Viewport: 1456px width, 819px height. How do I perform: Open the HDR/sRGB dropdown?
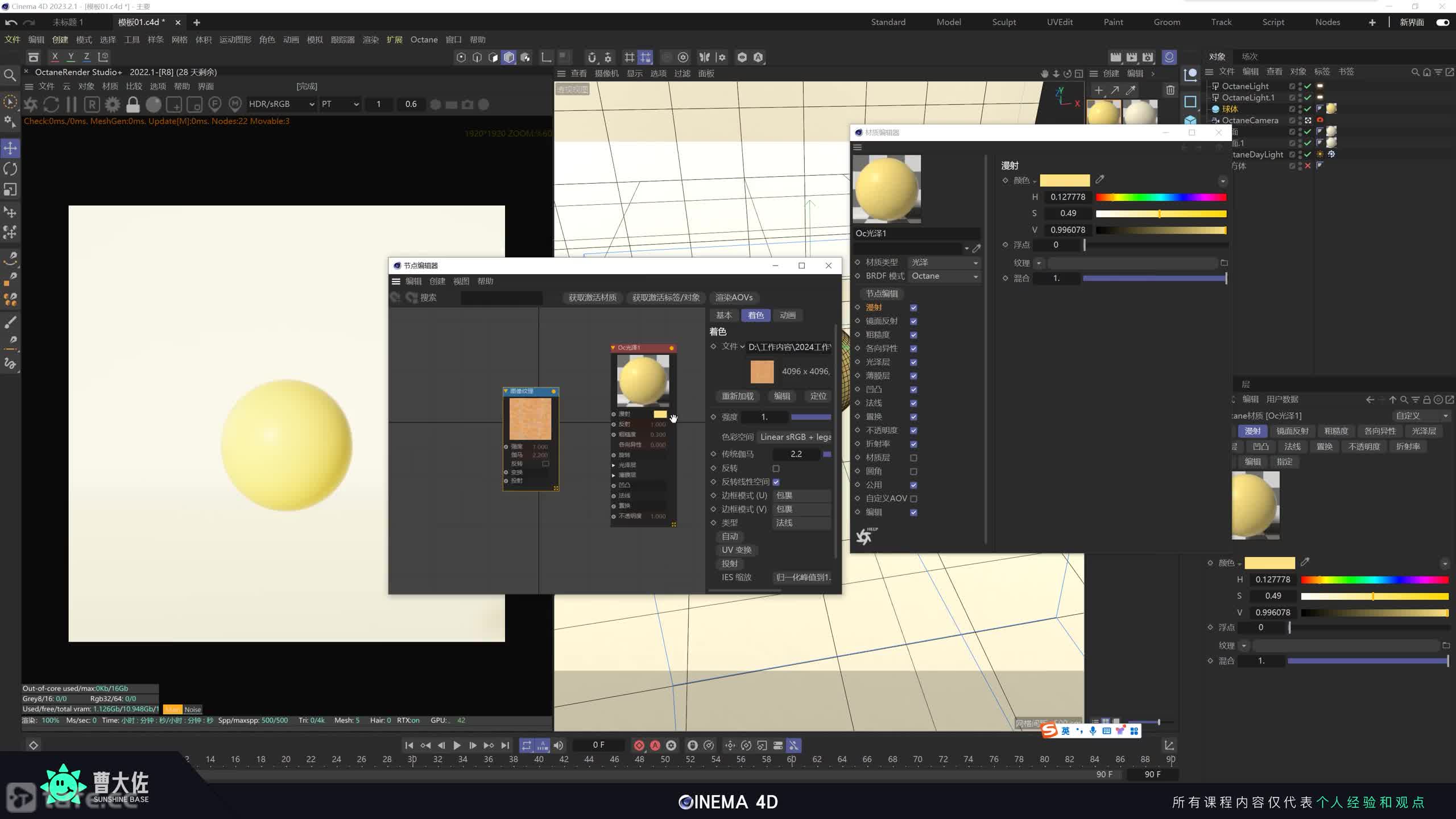click(281, 104)
